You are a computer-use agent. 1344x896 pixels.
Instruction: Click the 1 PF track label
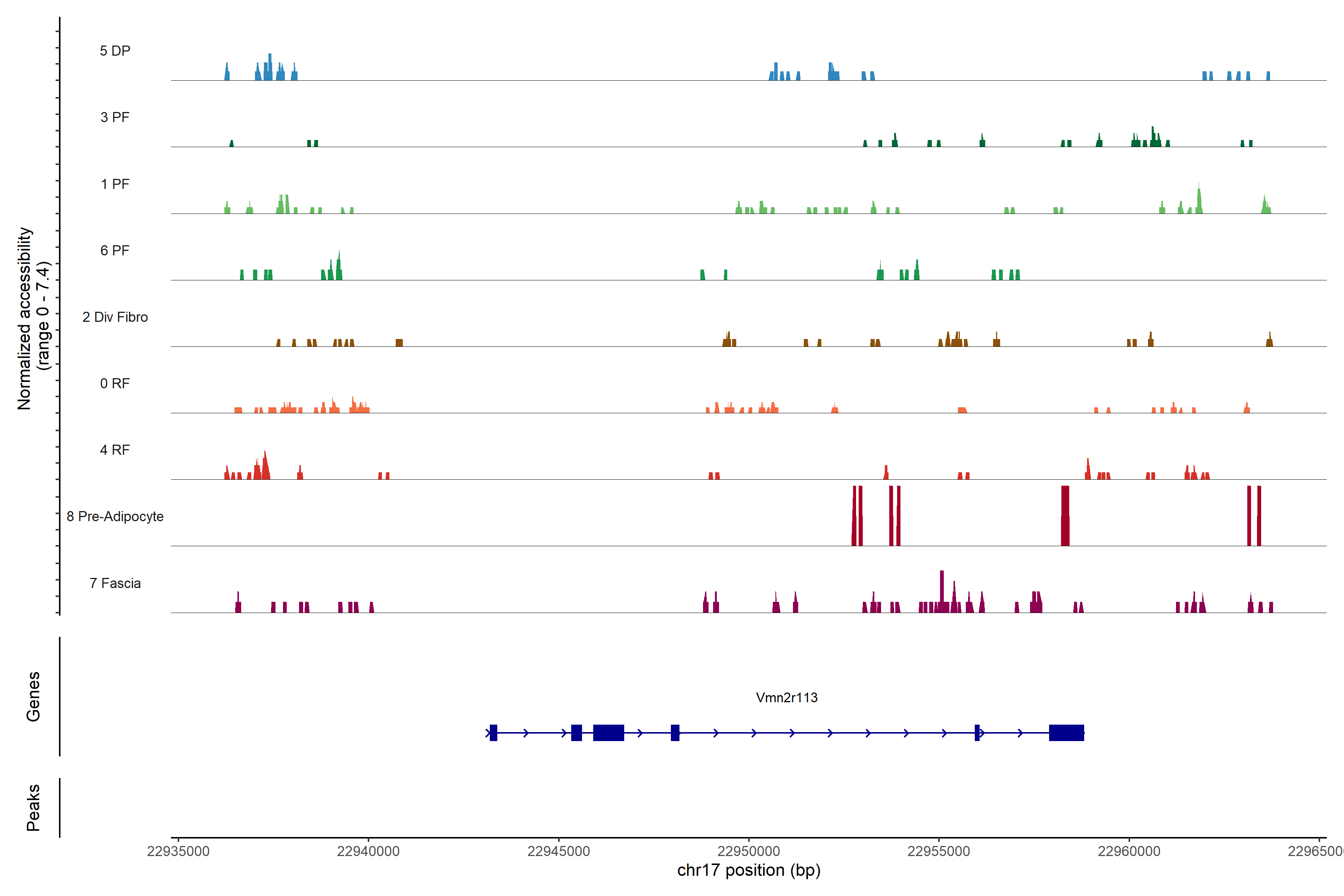click(x=115, y=184)
